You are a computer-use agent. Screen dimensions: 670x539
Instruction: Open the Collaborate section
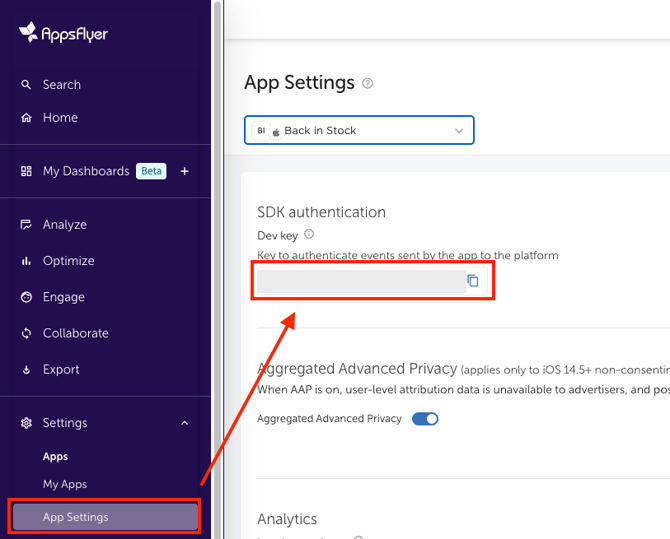point(75,333)
